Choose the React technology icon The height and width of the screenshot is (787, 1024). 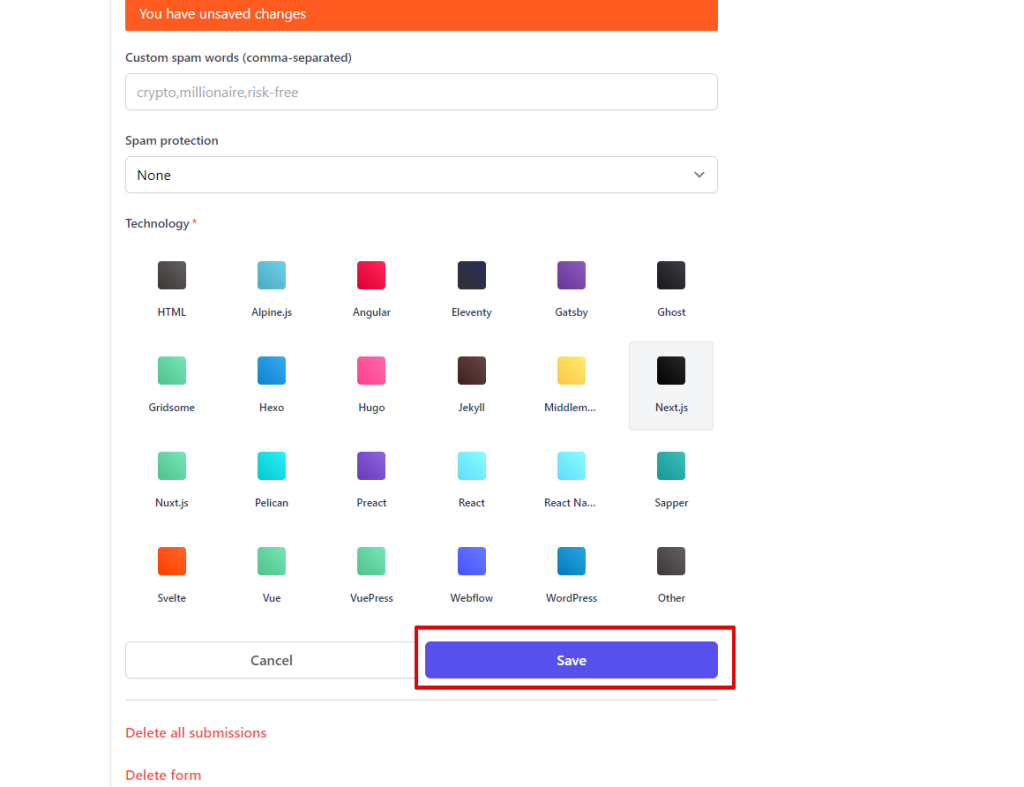coord(471,466)
